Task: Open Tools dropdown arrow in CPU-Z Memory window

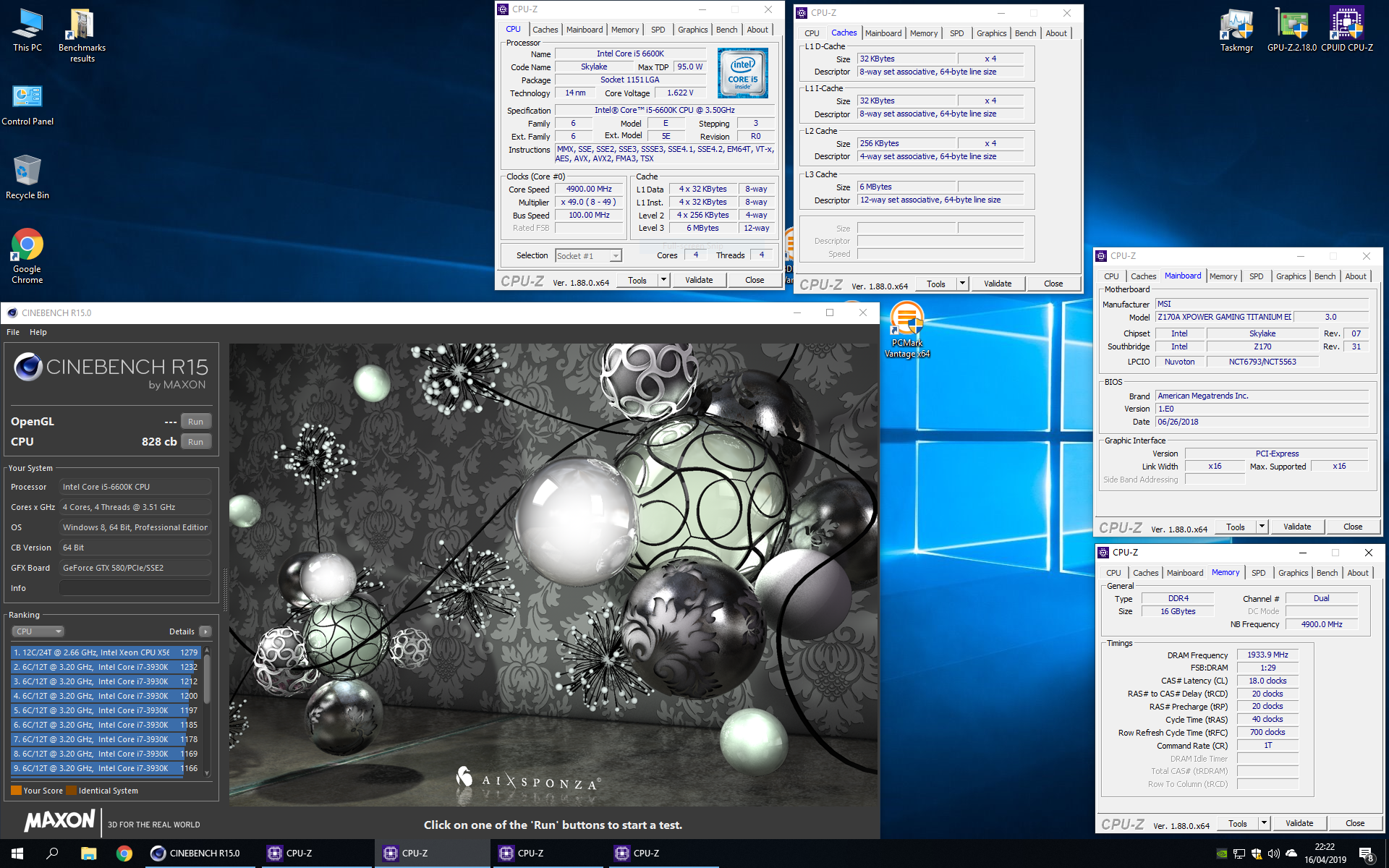Action: [1264, 823]
